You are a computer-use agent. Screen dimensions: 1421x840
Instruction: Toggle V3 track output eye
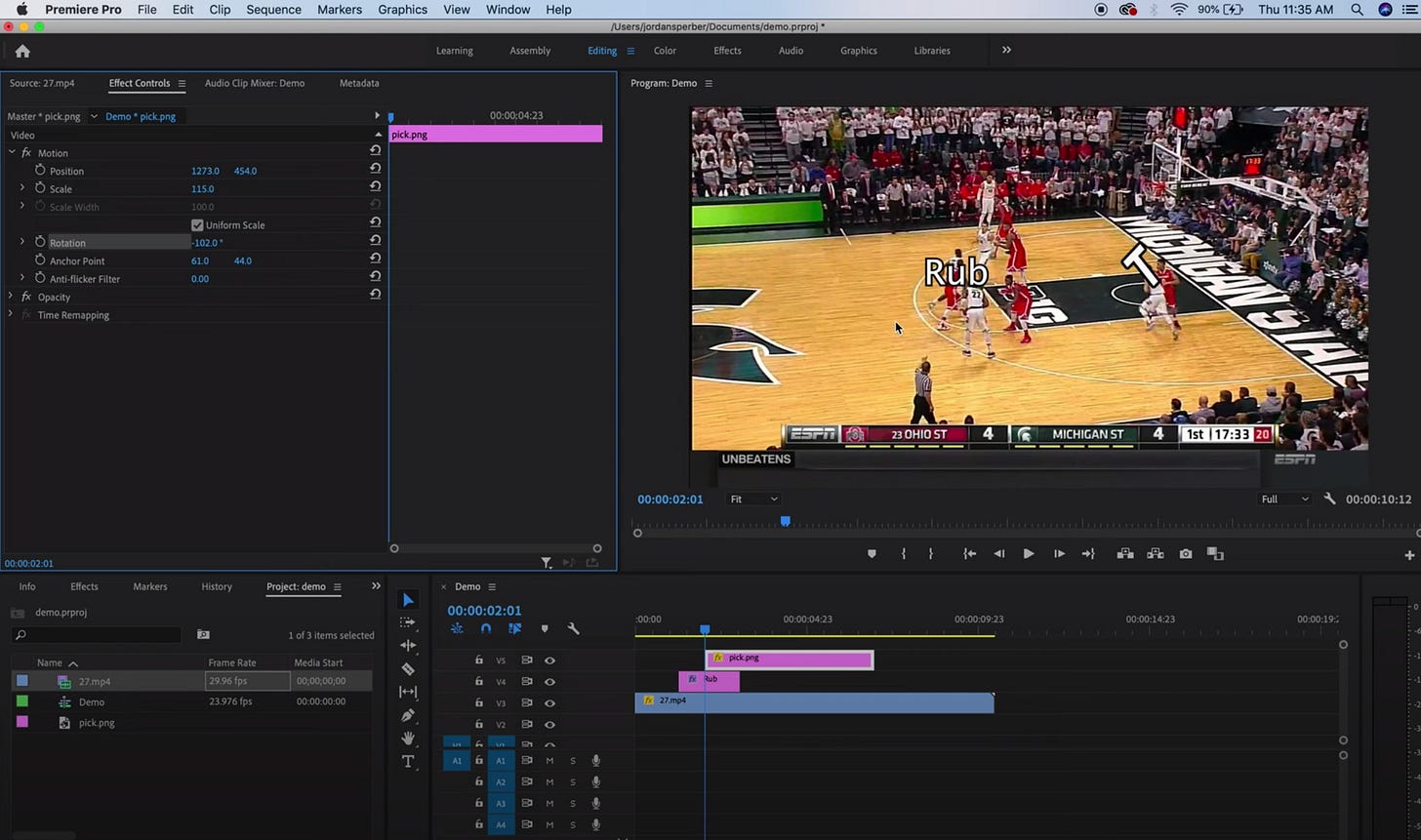[x=549, y=703]
